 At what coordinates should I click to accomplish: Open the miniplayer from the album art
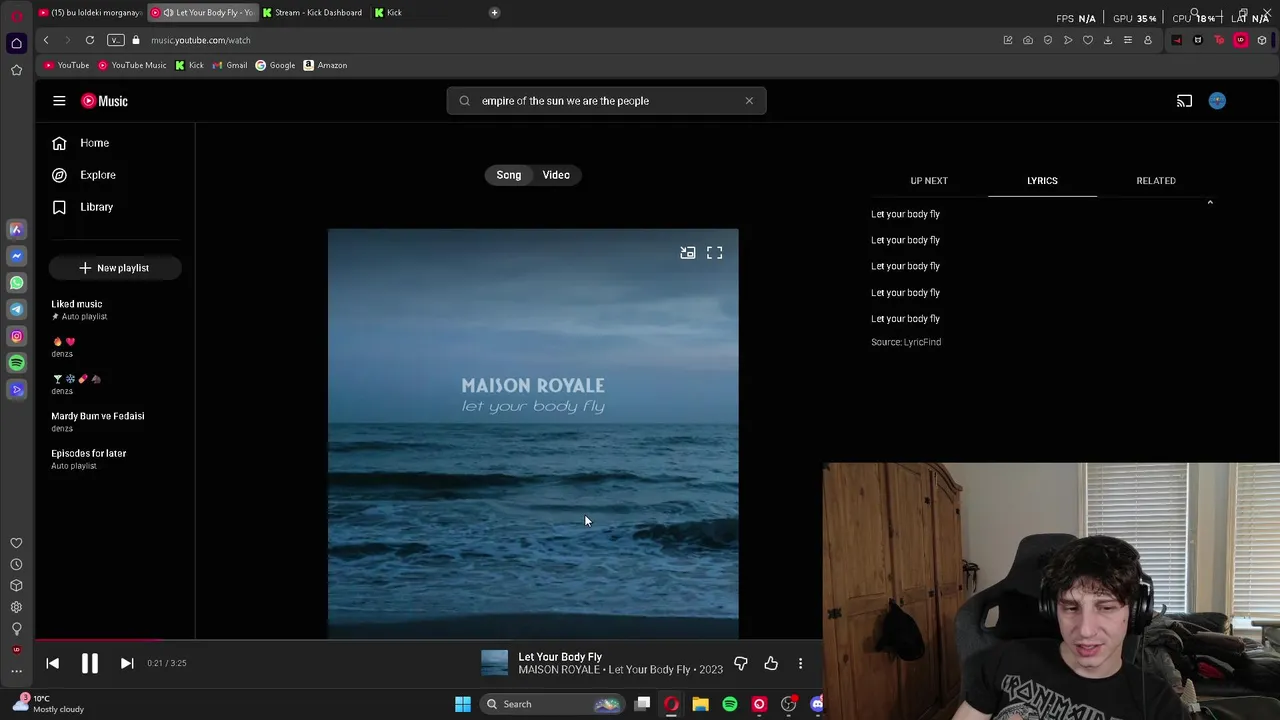688,253
